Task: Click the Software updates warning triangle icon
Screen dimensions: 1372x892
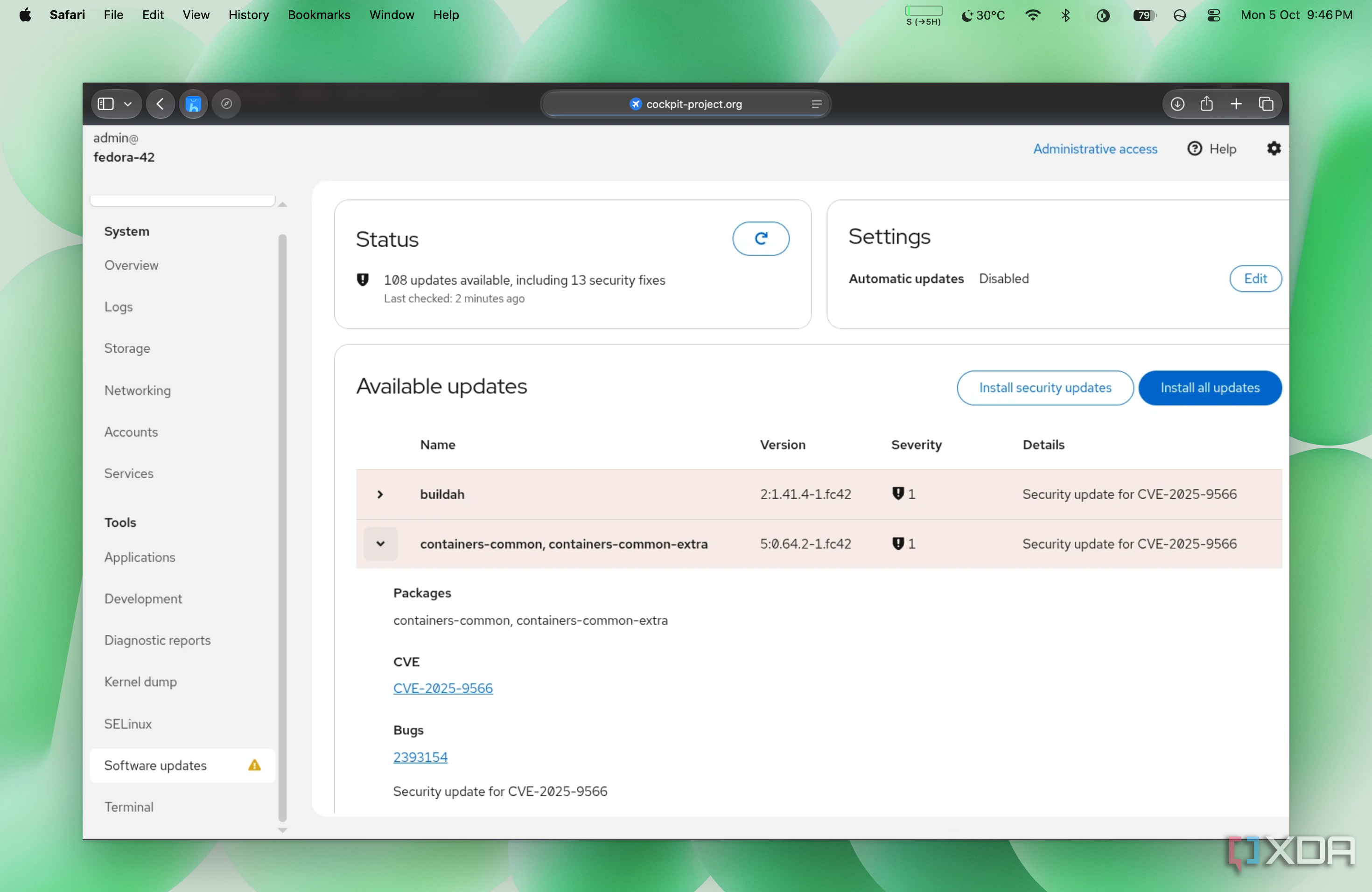Action: click(254, 765)
